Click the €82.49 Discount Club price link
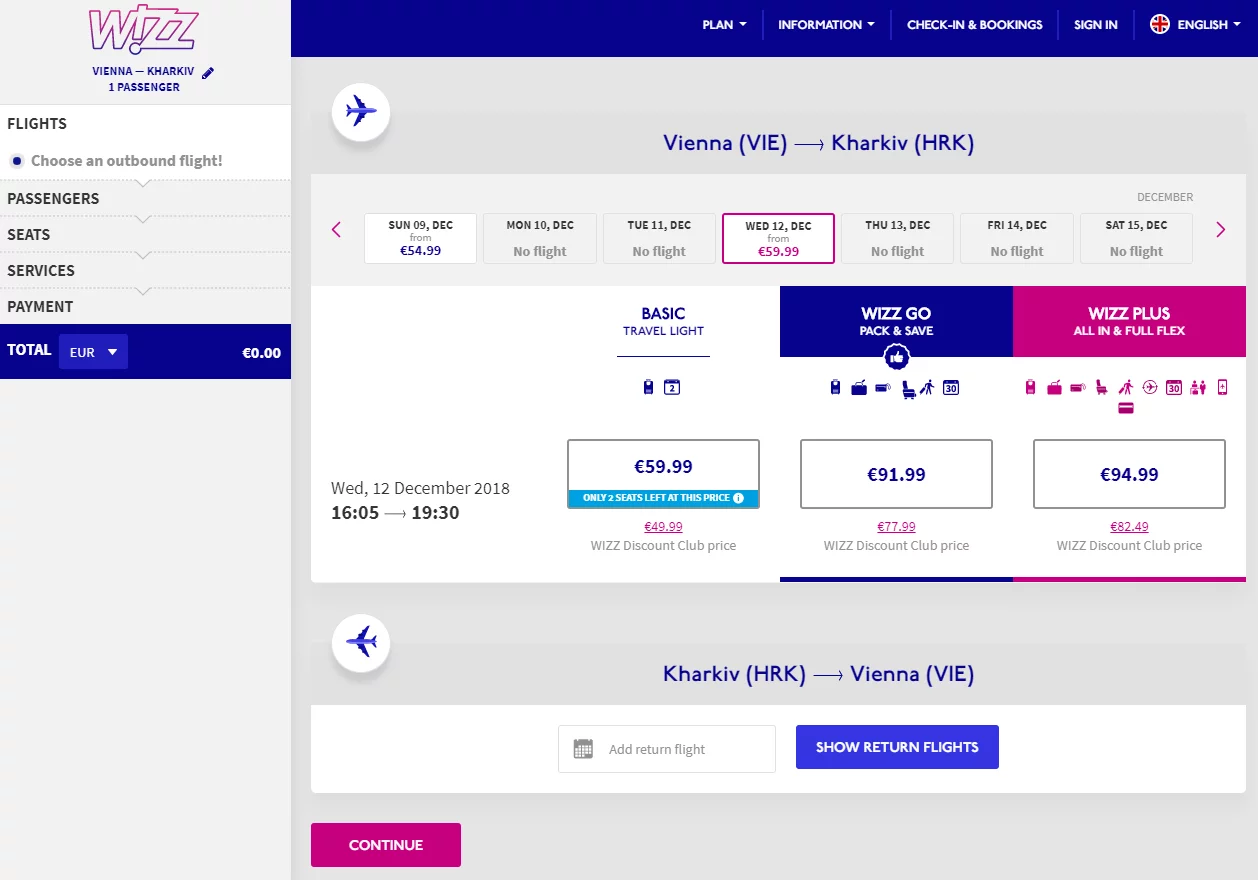Image resolution: width=1258 pixels, height=880 pixels. click(x=1129, y=527)
